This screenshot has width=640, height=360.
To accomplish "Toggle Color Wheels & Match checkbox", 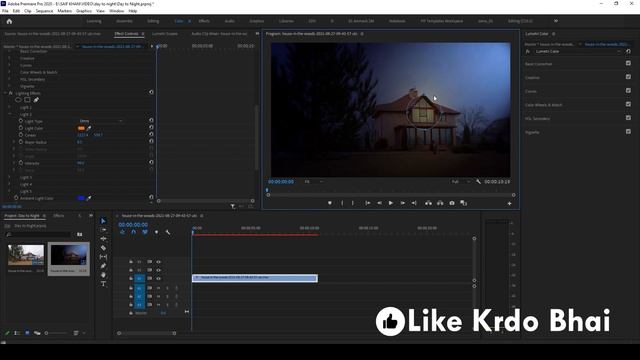I will 628,104.
